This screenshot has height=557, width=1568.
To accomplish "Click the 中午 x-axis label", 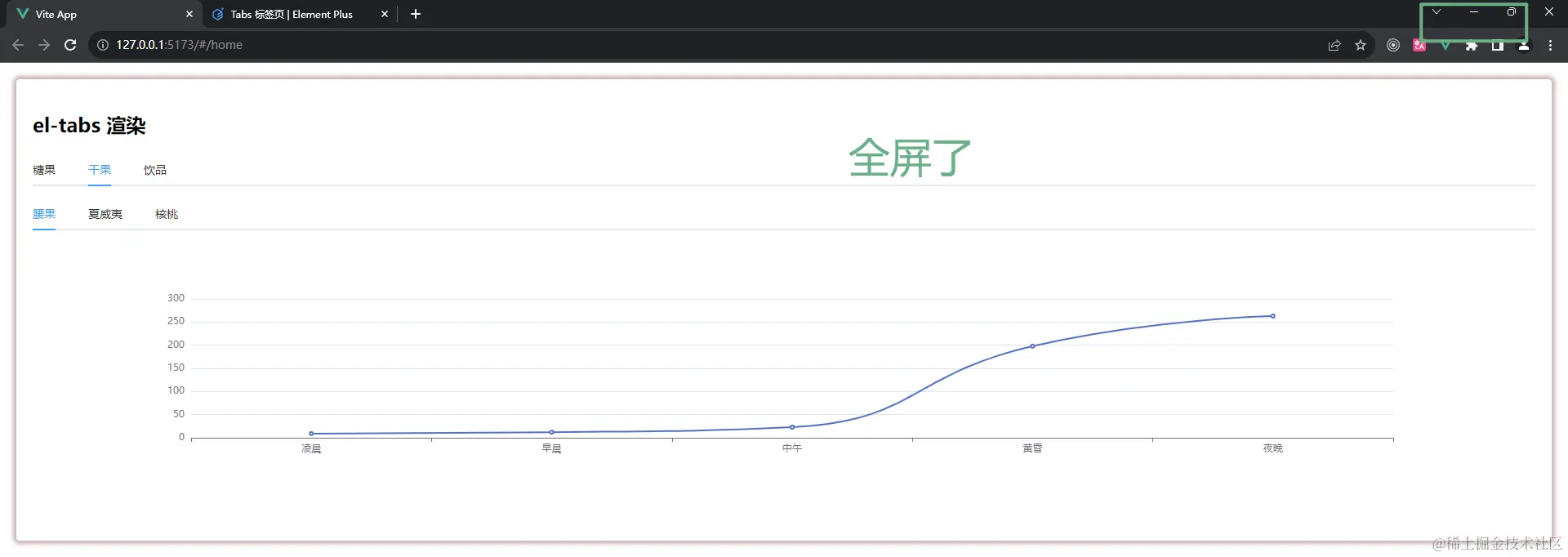I will tap(792, 448).
